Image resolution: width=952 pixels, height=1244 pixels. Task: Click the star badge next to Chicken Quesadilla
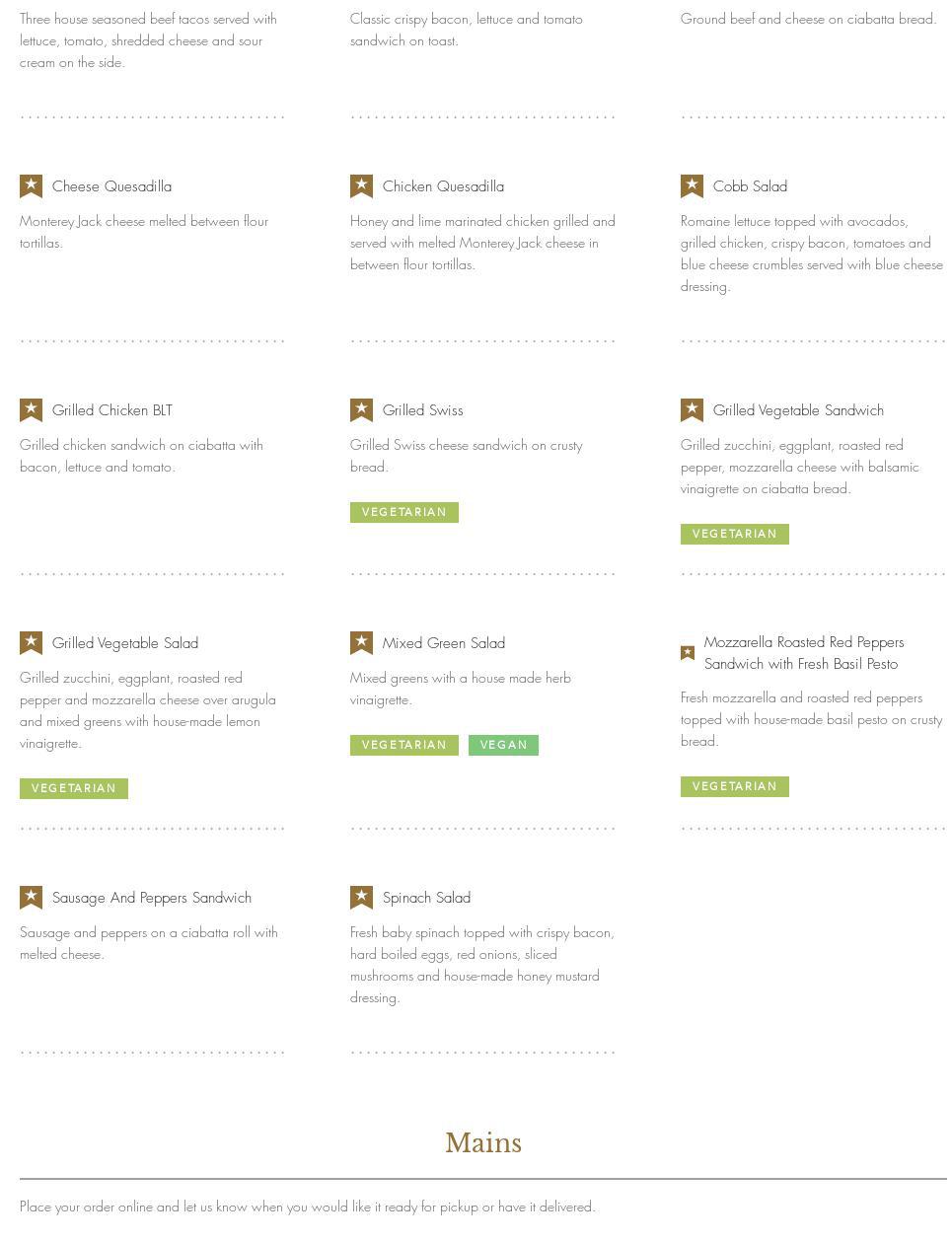(361, 185)
